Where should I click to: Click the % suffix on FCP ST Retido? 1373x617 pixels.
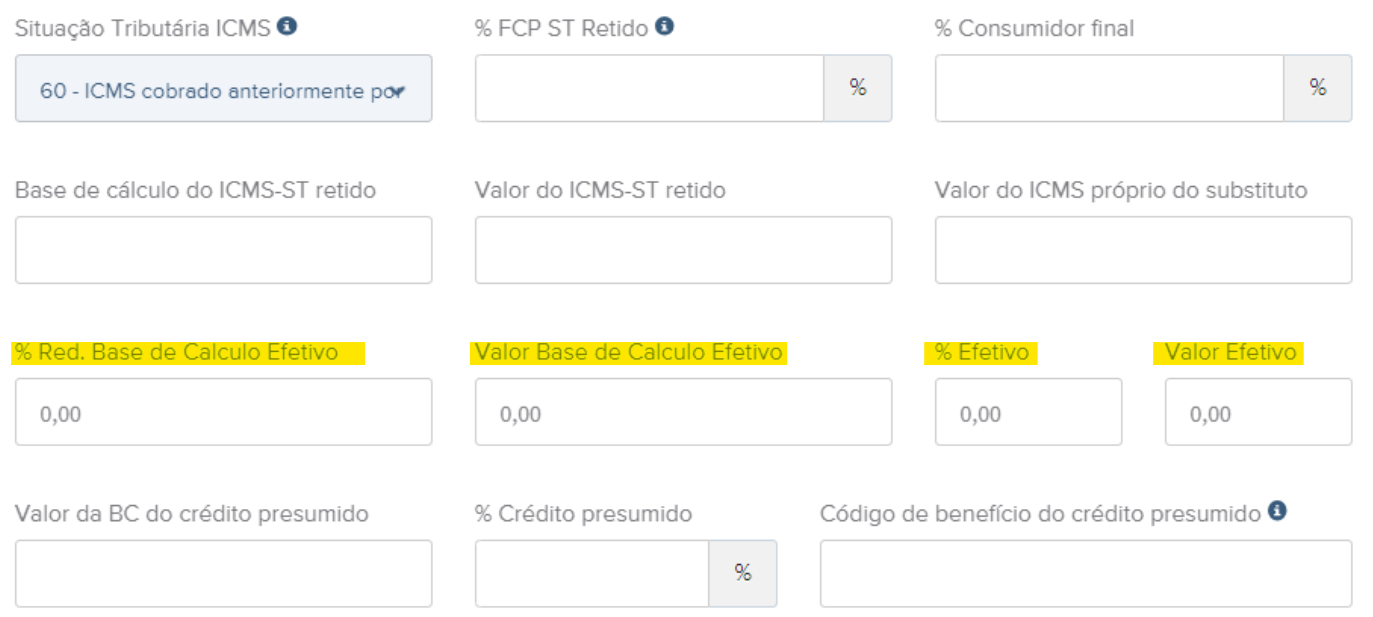click(857, 89)
